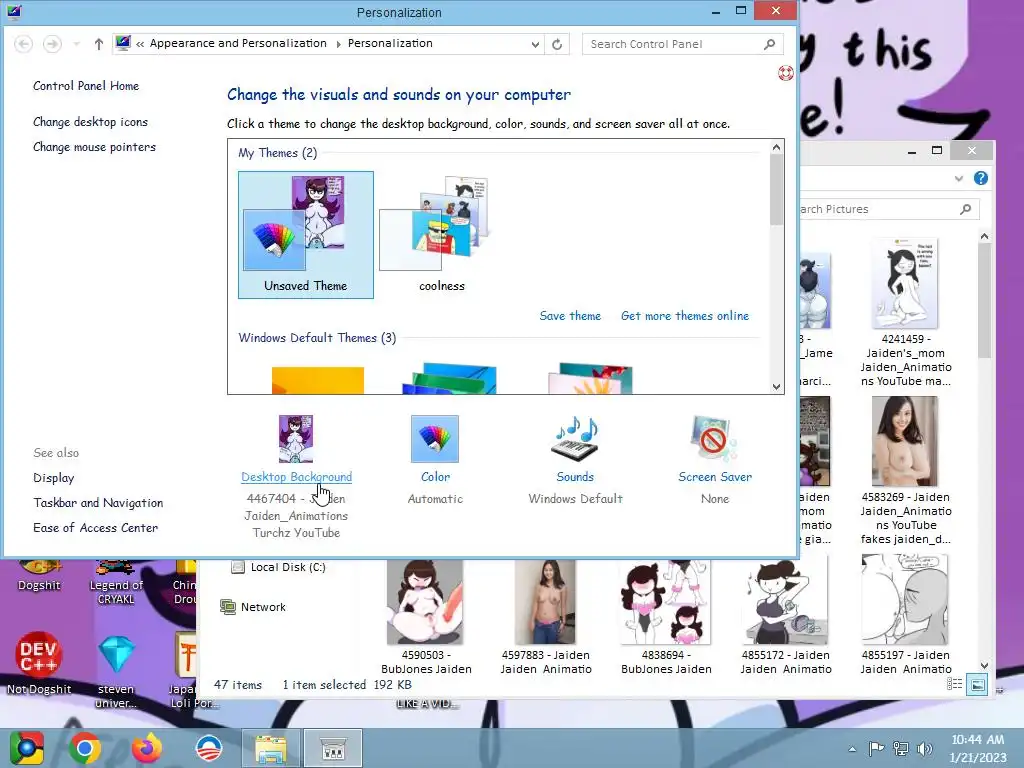Go back using the Personalization window's back arrow

click(24, 44)
